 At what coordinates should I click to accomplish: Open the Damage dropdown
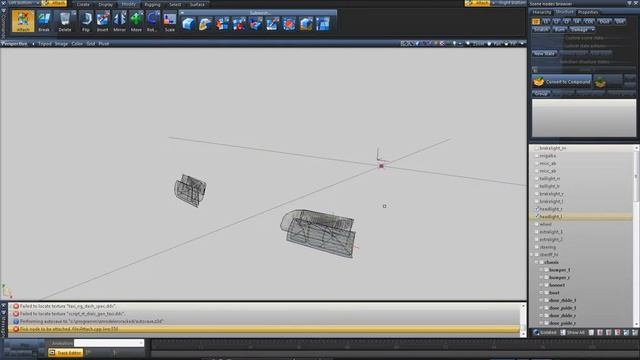(582, 29)
